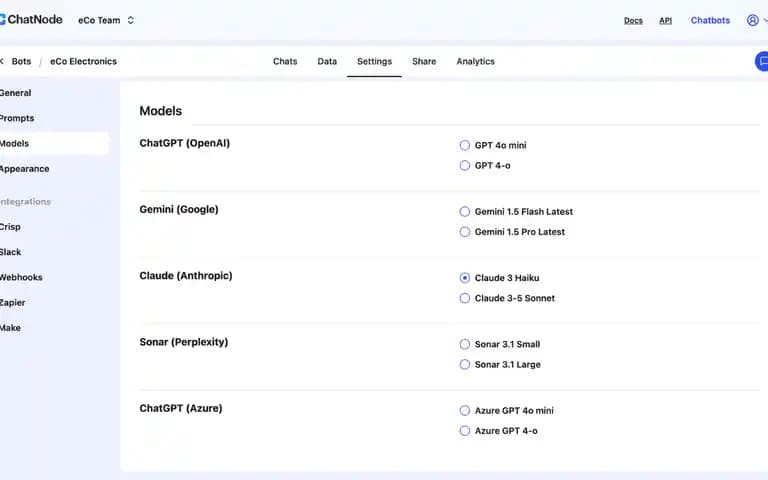Switch to the Chats tab
Viewport: 768px width, 480px height.
(x=285, y=61)
